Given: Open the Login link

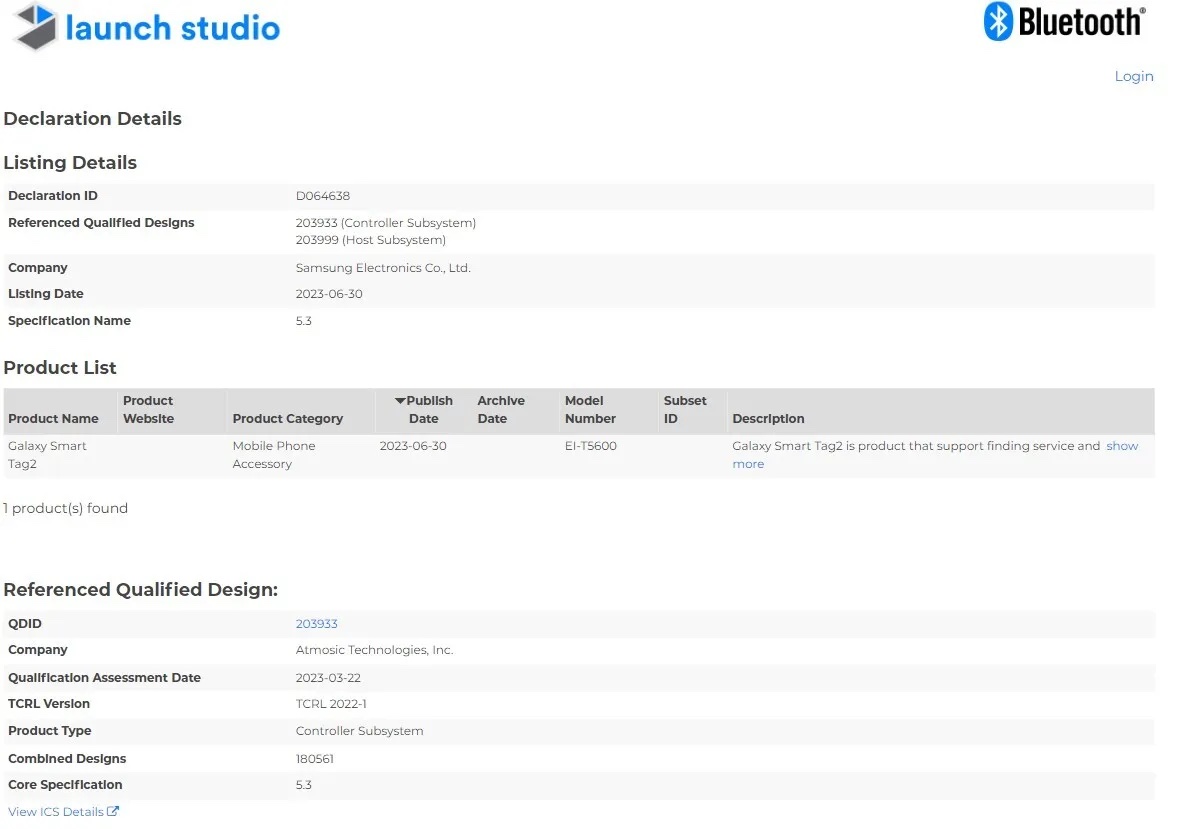Looking at the screenshot, I should tap(1133, 76).
